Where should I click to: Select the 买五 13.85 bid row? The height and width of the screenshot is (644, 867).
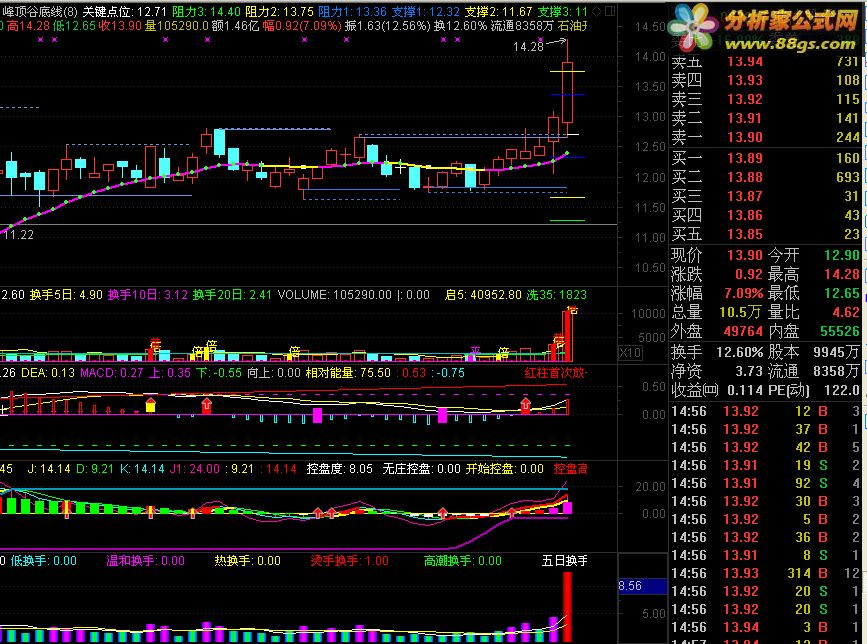[765, 234]
